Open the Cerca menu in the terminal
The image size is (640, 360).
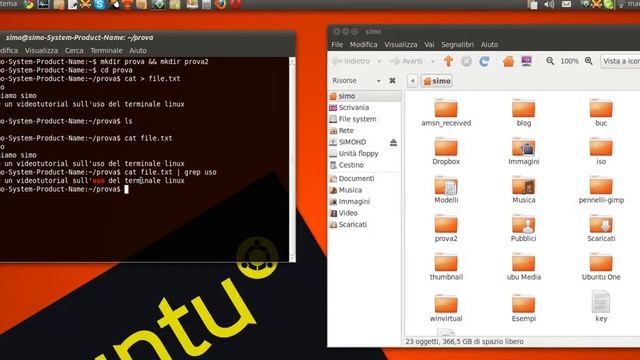tap(74, 51)
